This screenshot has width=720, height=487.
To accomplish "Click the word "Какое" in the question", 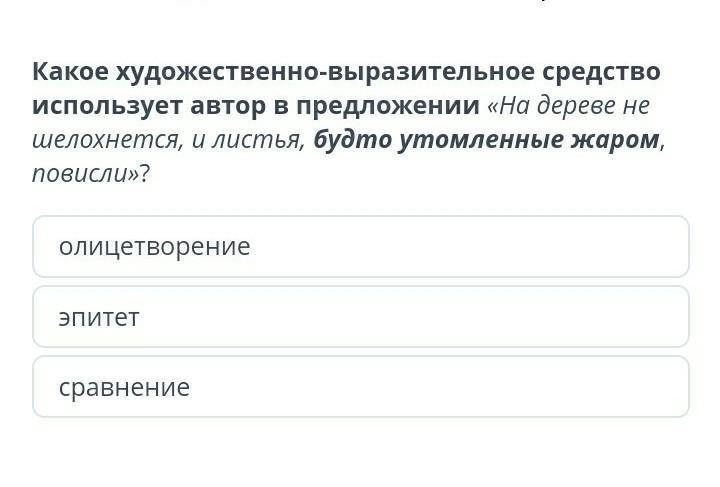I will tap(69, 72).
